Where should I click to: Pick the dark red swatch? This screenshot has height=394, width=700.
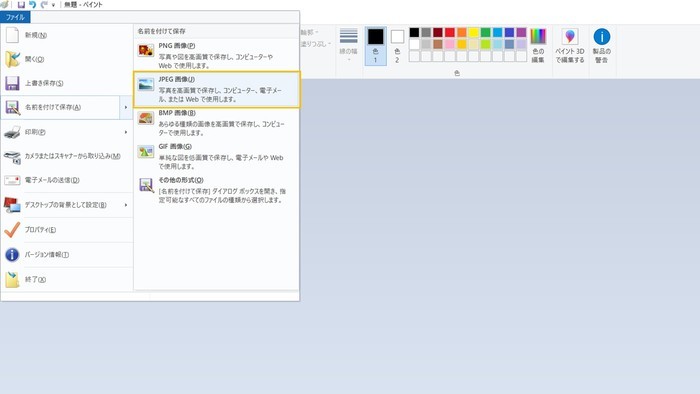point(438,32)
